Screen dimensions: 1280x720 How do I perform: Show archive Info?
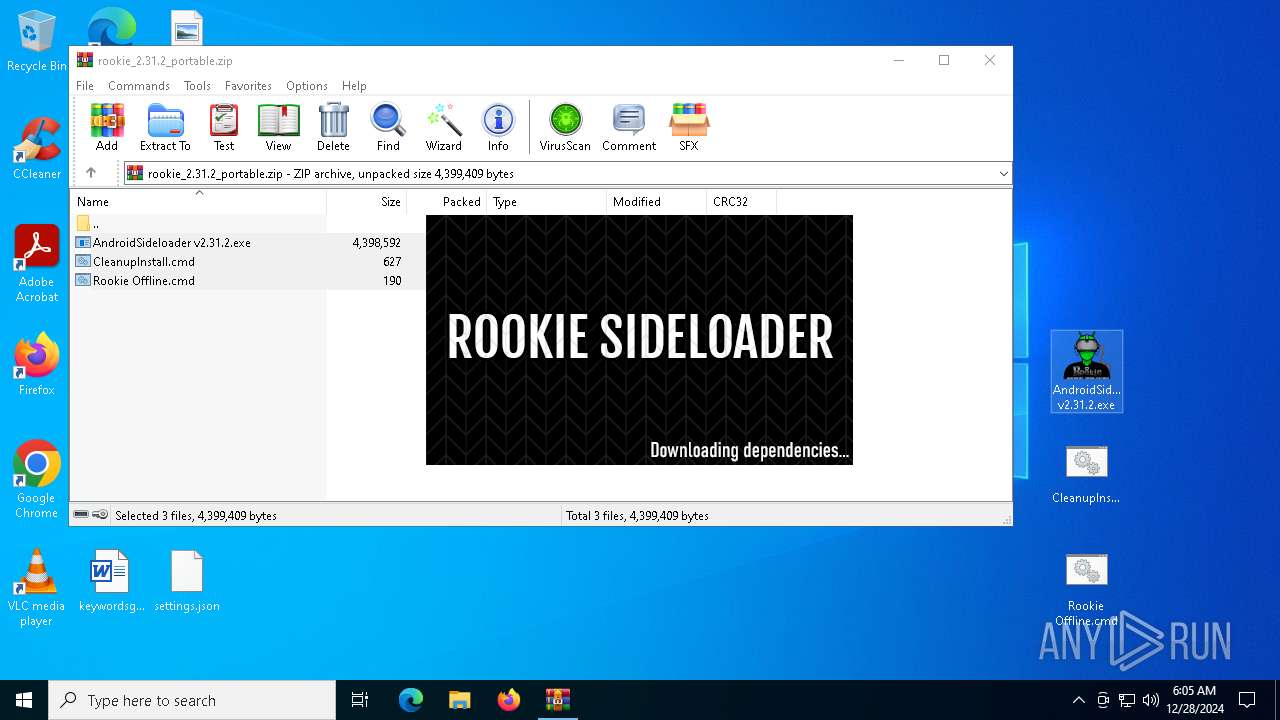[498, 127]
